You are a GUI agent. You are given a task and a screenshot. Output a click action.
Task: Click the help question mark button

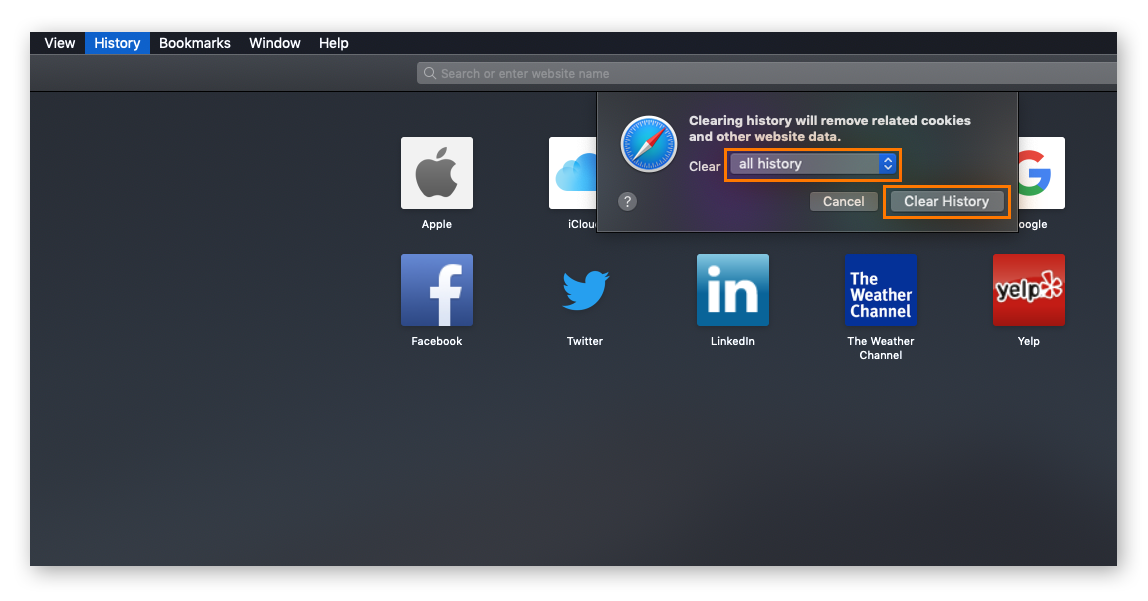click(627, 201)
